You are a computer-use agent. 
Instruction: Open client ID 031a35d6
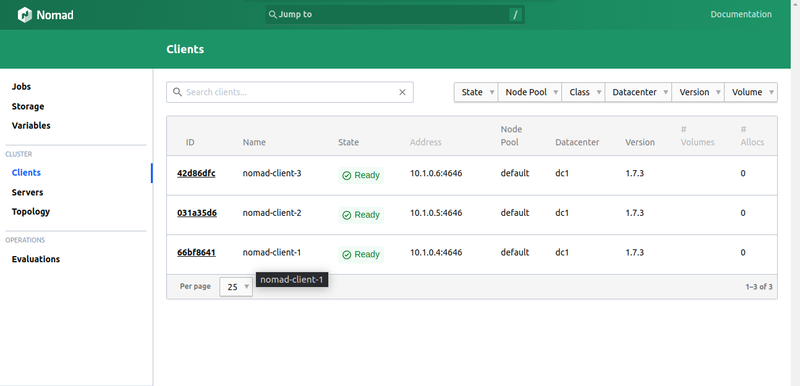pyautogui.click(x=197, y=213)
